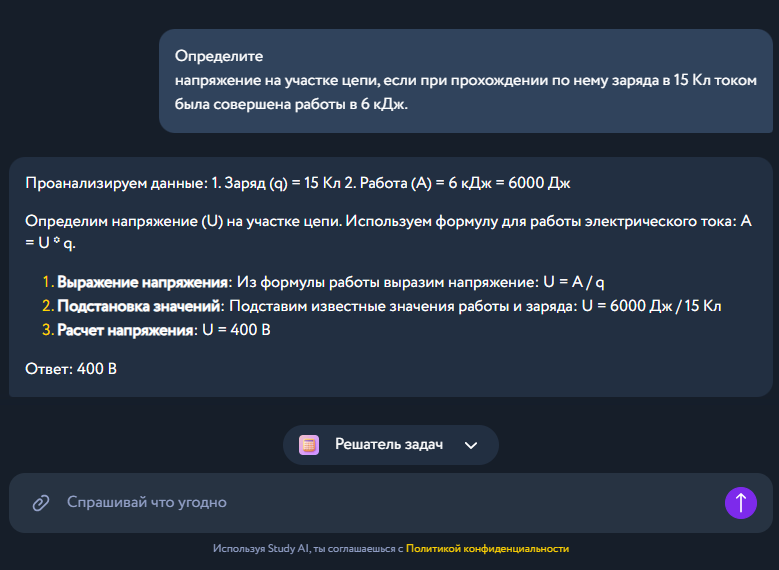Click the formula "U = 6000 Дж / 15 Кл"

point(650,306)
